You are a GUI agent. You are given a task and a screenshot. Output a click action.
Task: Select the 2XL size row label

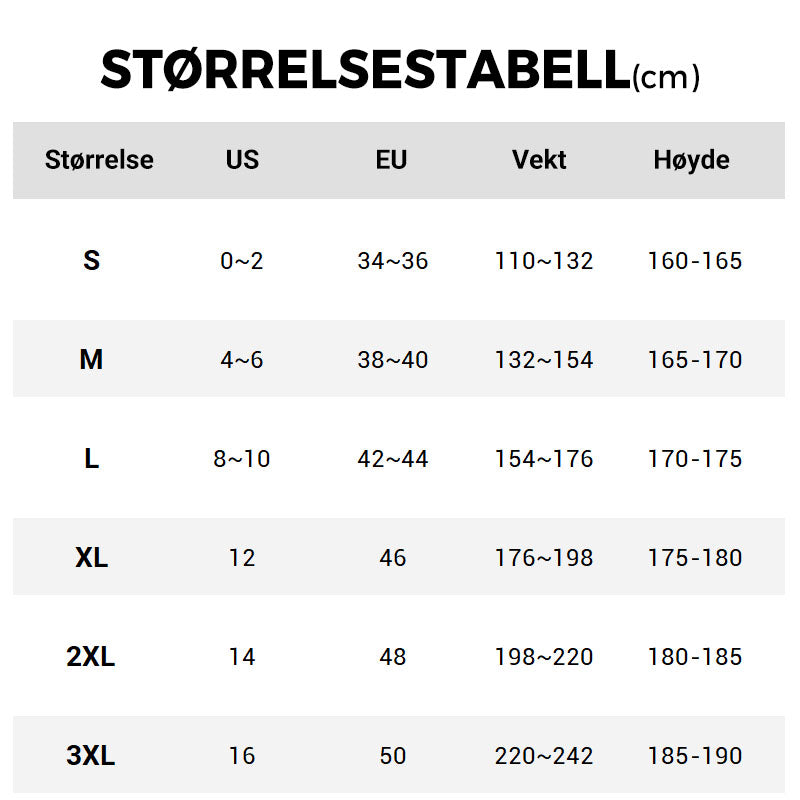coord(91,657)
